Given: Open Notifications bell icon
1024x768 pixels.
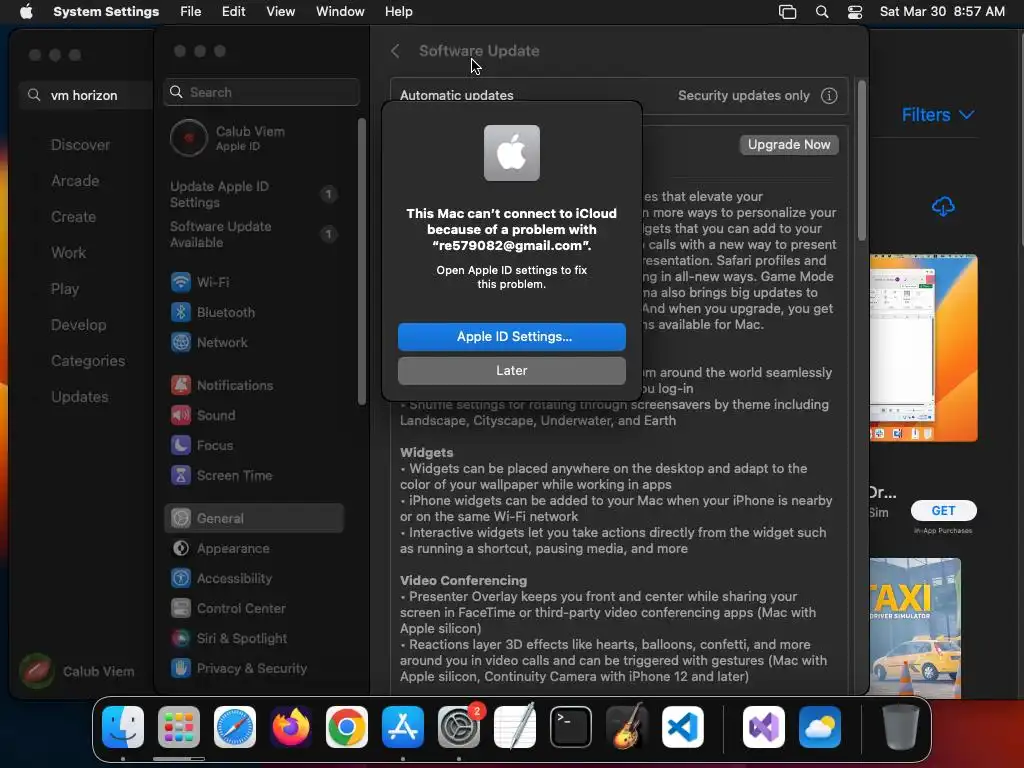Looking at the screenshot, I should coord(181,385).
